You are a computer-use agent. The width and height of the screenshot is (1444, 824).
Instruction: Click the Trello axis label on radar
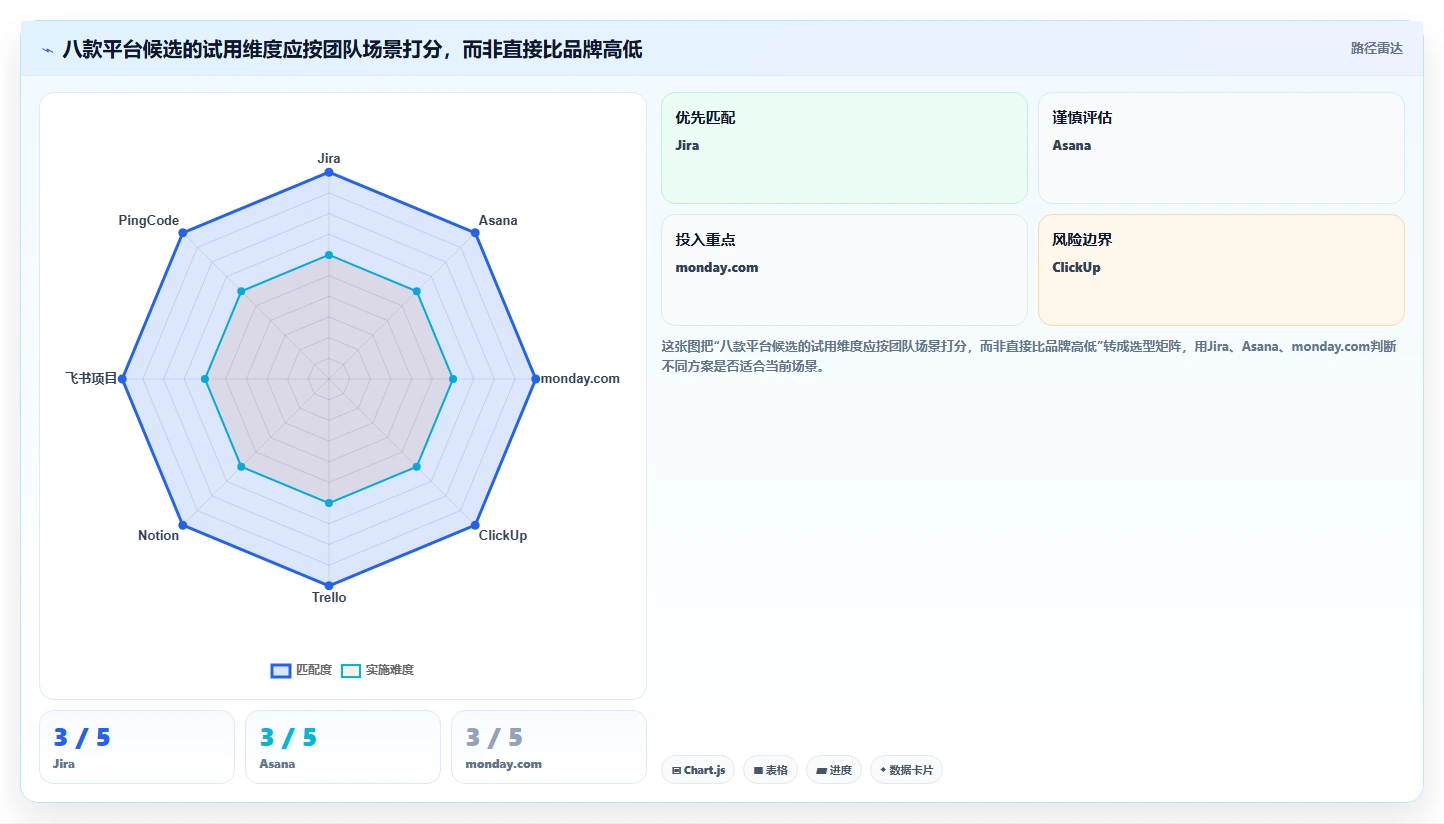coord(329,597)
